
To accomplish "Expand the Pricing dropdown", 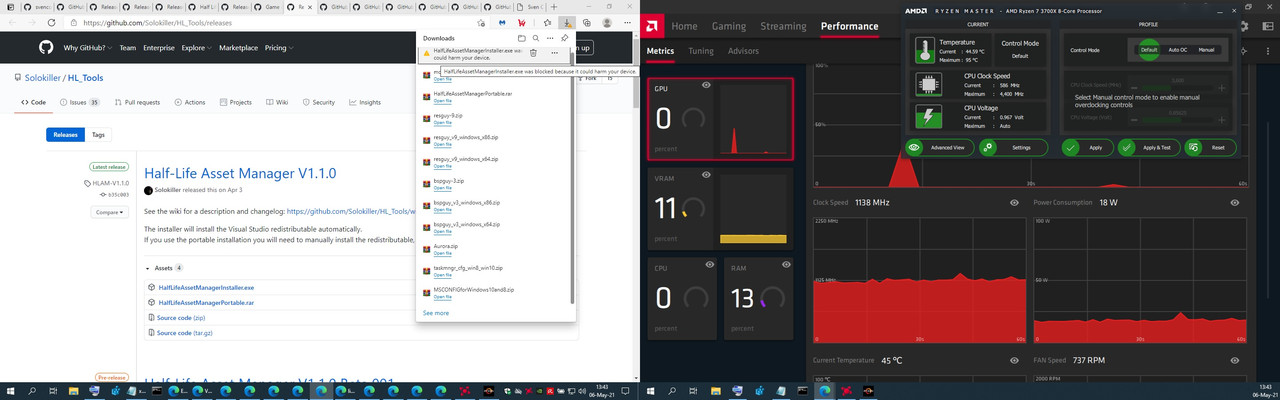I will coord(278,47).
